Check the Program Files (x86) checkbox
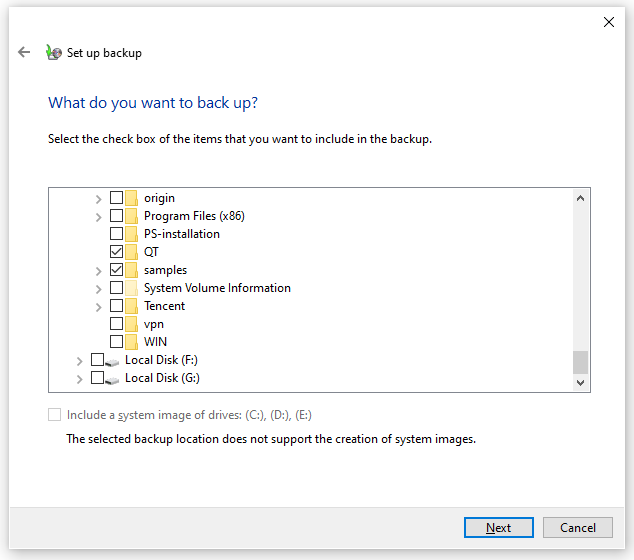 pos(116,216)
